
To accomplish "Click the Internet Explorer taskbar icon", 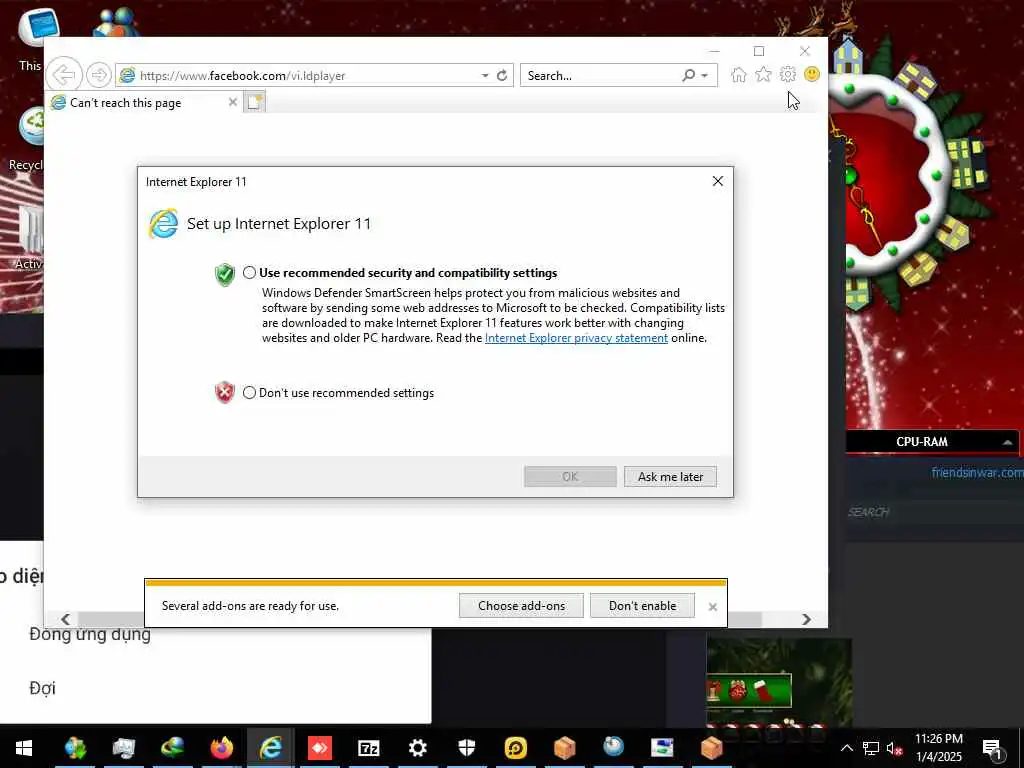I will 270,748.
